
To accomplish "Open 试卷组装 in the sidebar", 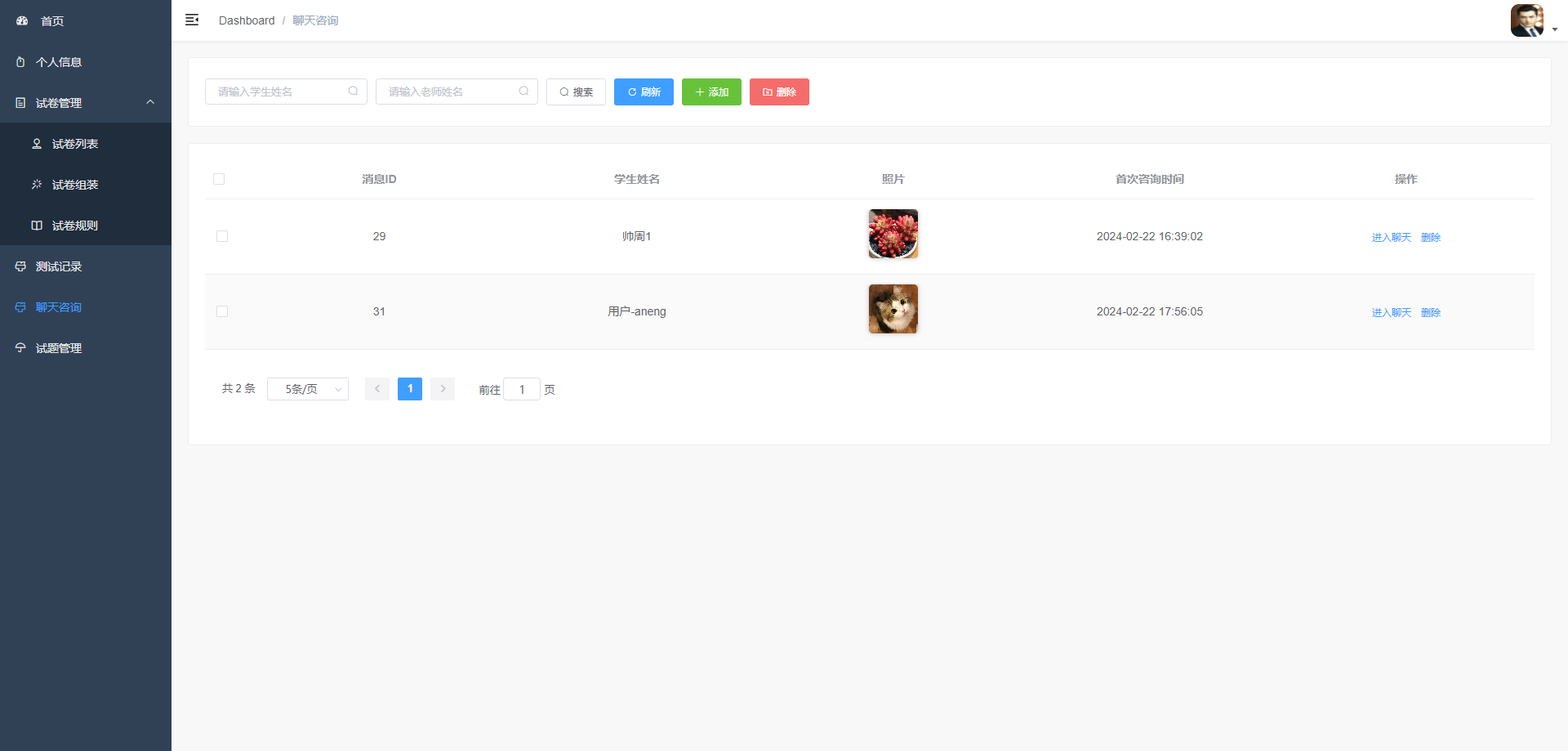I will (x=75, y=185).
